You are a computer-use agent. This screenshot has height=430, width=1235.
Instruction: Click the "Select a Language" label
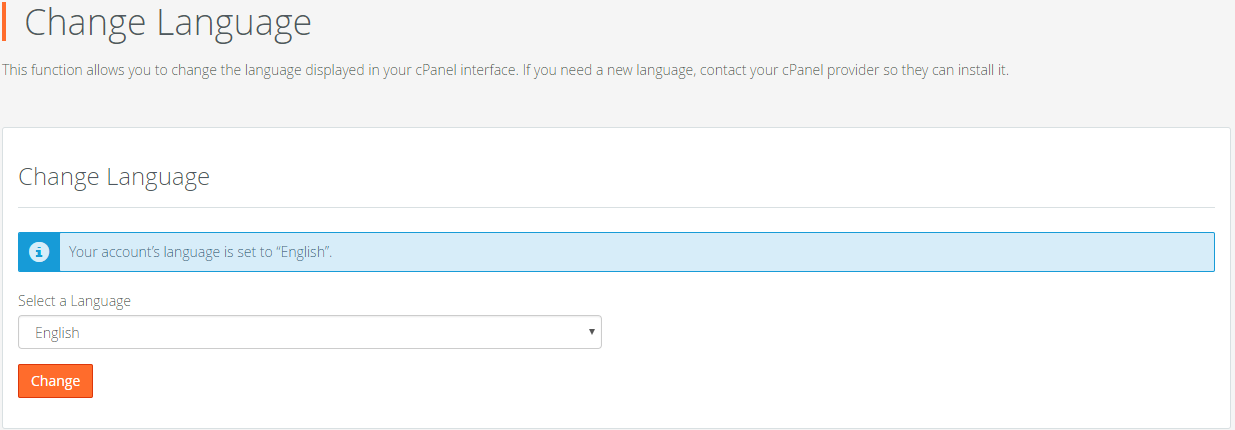click(74, 300)
